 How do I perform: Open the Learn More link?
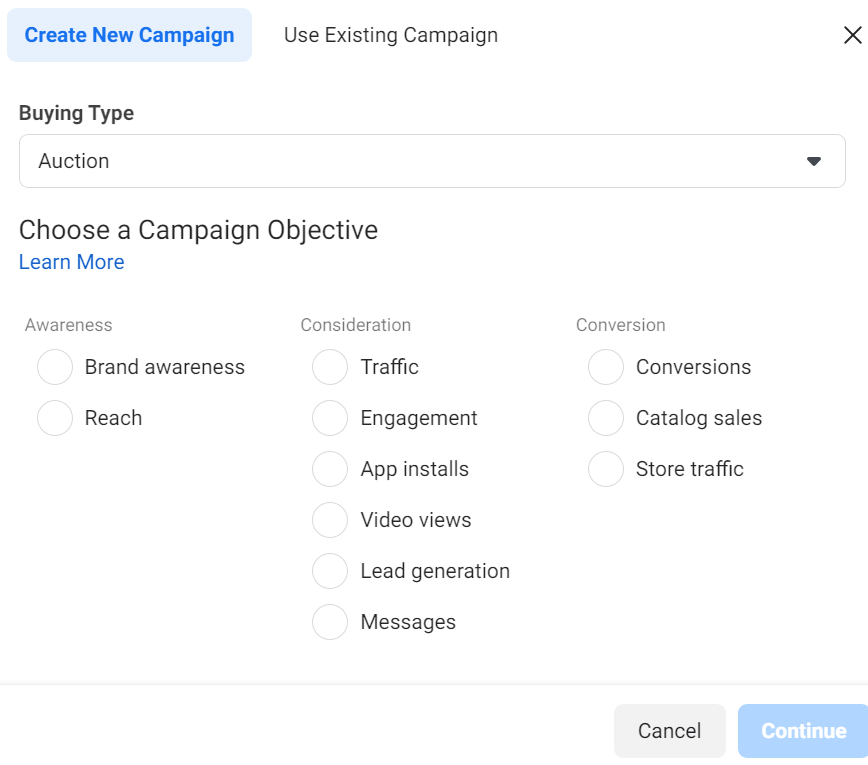72,262
